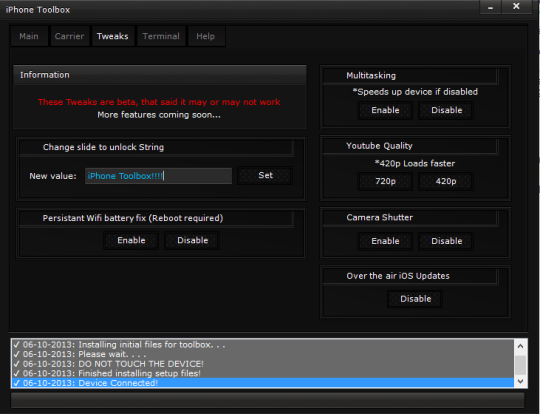540x414 pixels.
Task: Enable Persistant Wifi battery fix
Action: [x=131, y=240]
